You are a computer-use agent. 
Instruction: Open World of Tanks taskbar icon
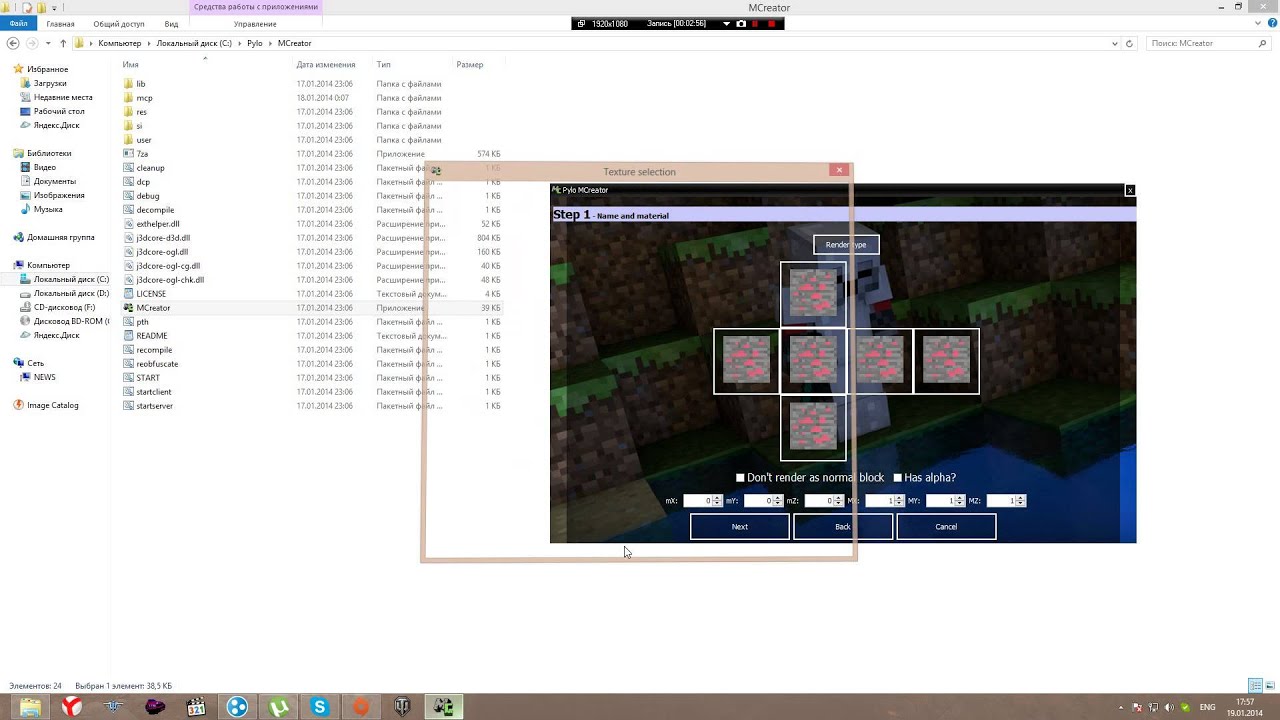402,707
